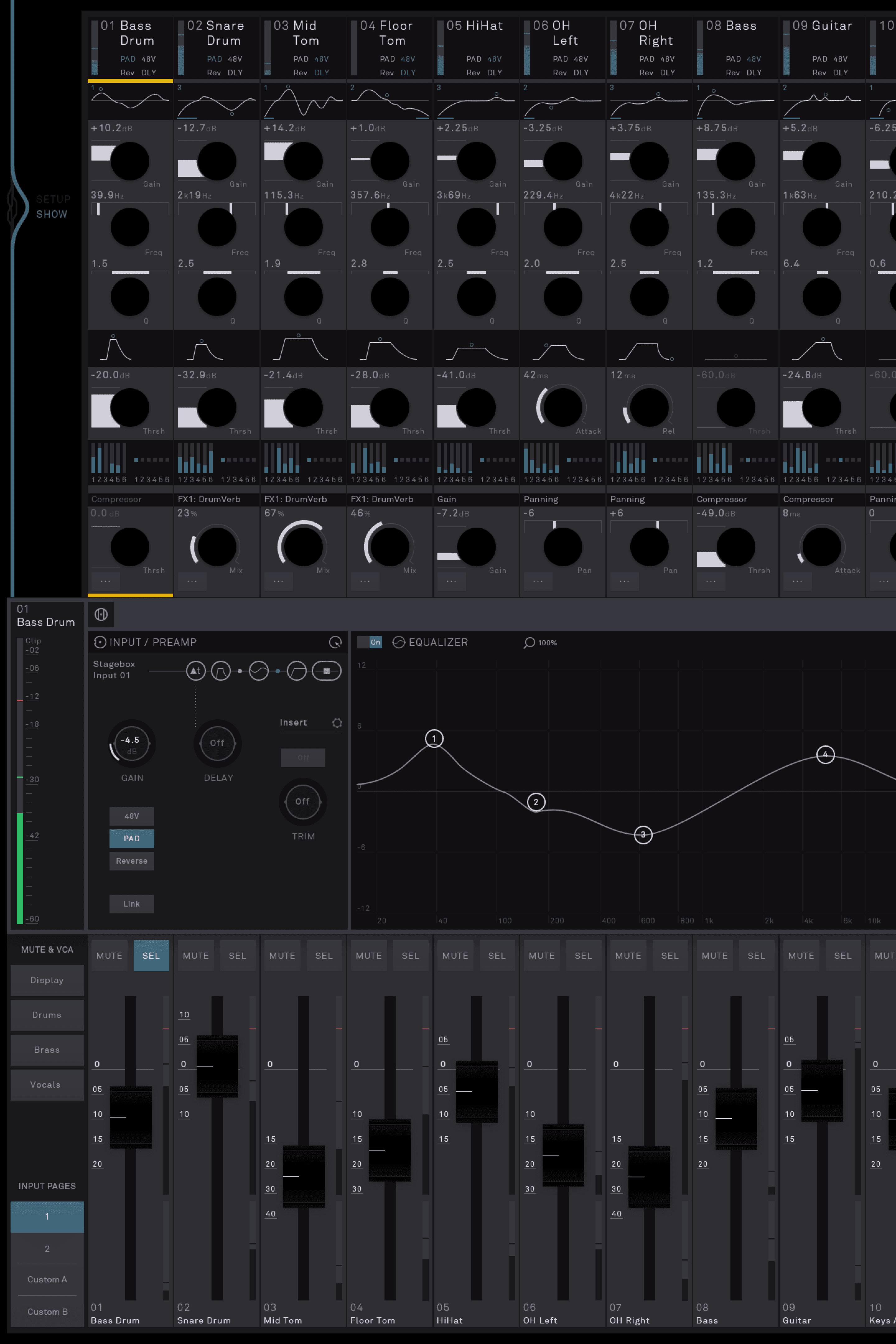Select the dynamics stage icon in signal chain
This screenshot has width=896, height=1344.
pyautogui.click(x=296, y=671)
